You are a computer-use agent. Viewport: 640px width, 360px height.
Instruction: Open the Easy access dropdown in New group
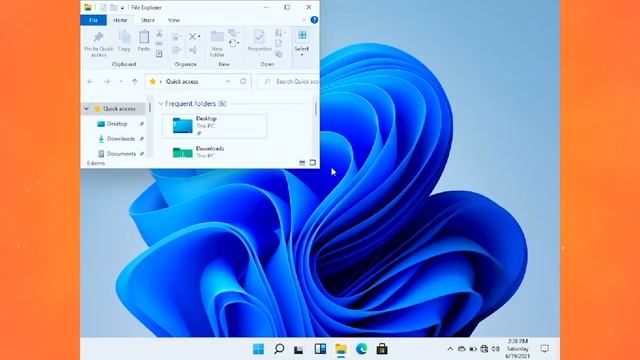point(233,43)
